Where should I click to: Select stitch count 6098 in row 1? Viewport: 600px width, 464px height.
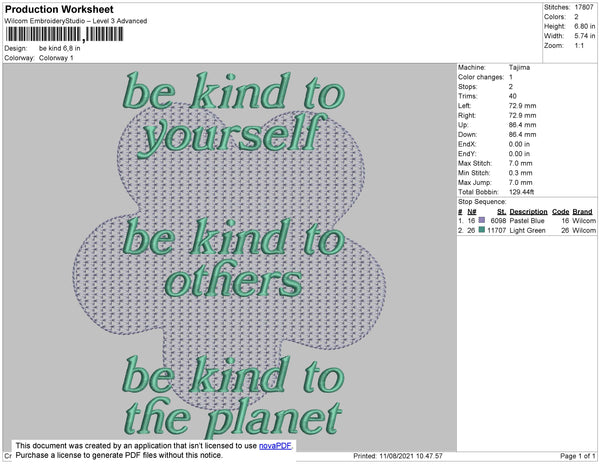[x=498, y=221]
